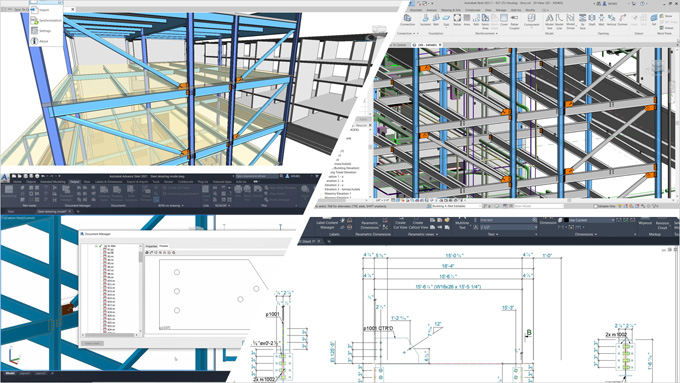Open the Start file tab

click(x=10, y=212)
